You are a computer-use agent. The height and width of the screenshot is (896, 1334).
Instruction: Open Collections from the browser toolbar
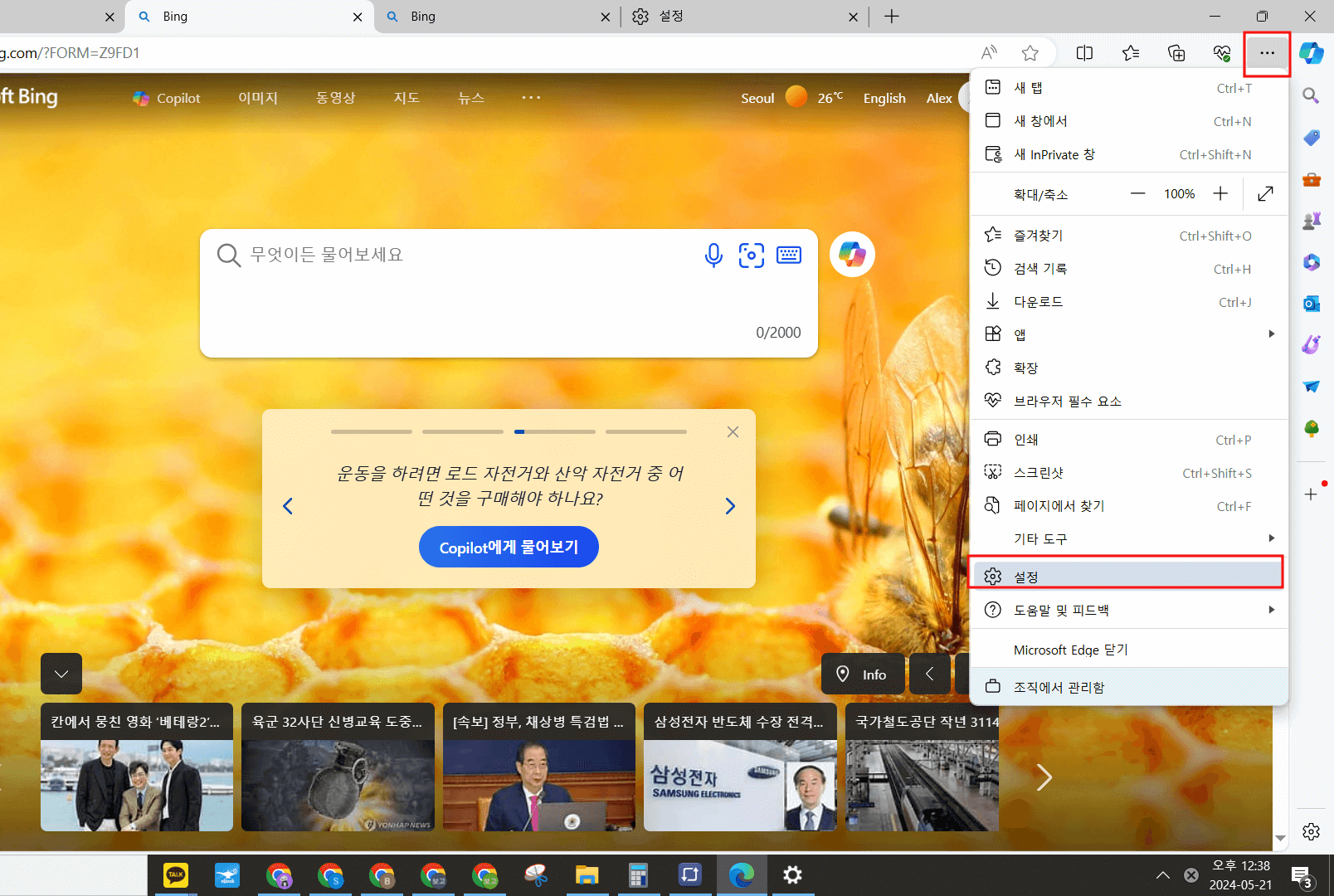[1176, 52]
